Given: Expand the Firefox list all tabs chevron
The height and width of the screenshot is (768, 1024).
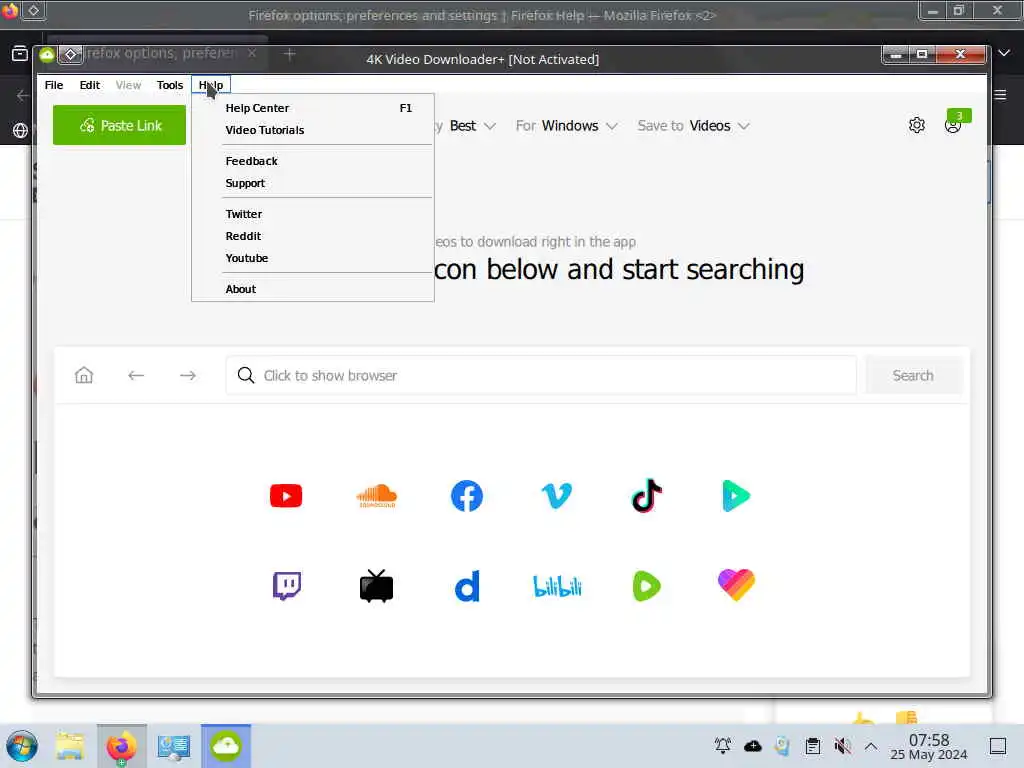Looking at the screenshot, I should pos(1004,53).
